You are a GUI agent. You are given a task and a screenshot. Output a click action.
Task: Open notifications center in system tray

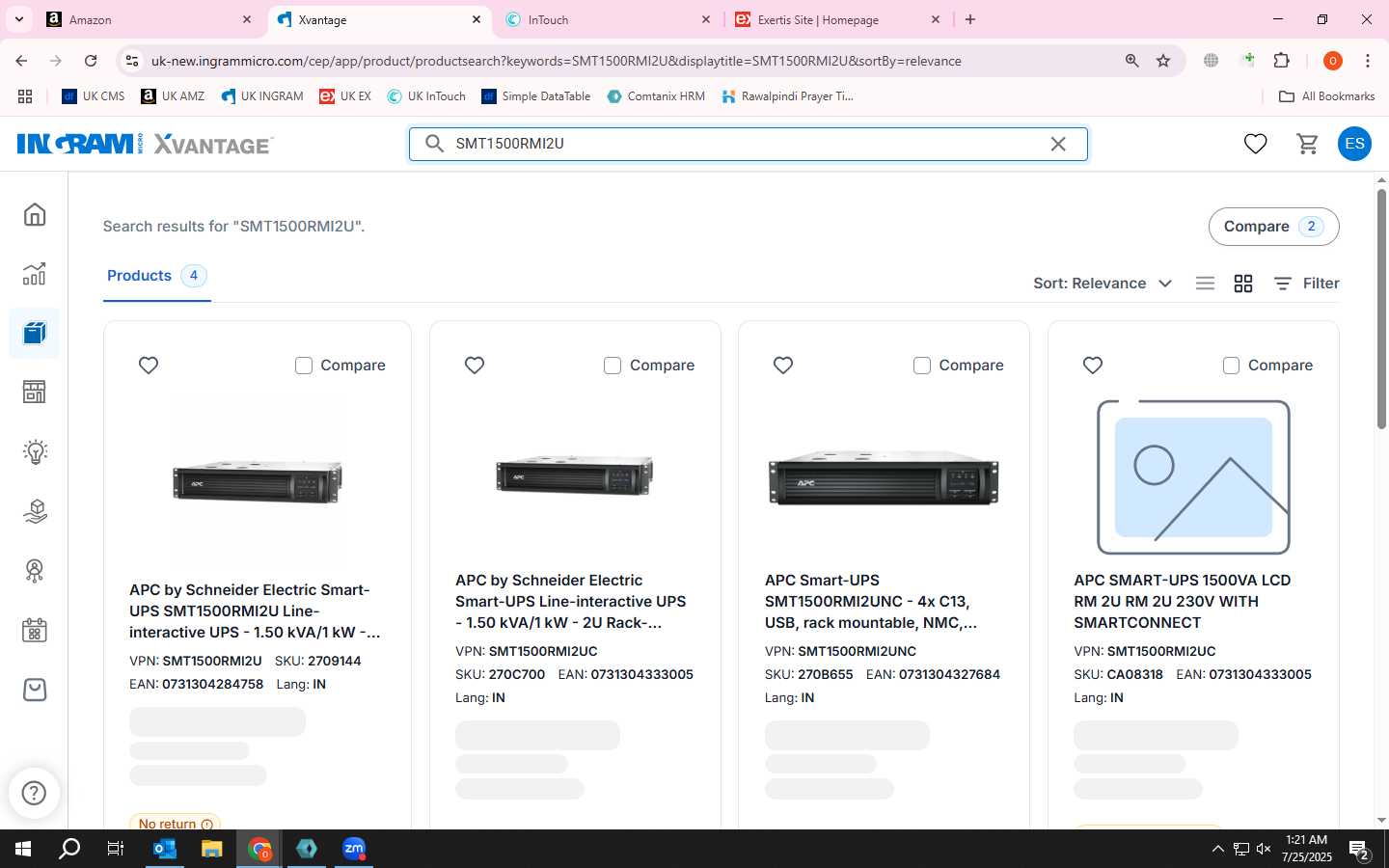click(1360, 850)
